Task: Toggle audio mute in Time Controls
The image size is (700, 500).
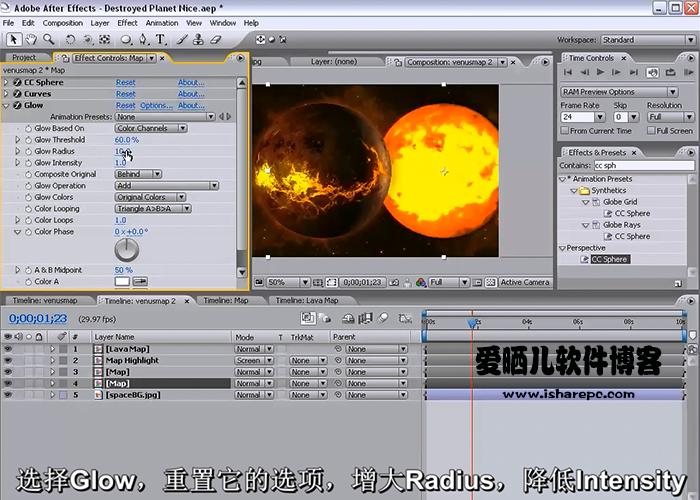Action: point(653,72)
